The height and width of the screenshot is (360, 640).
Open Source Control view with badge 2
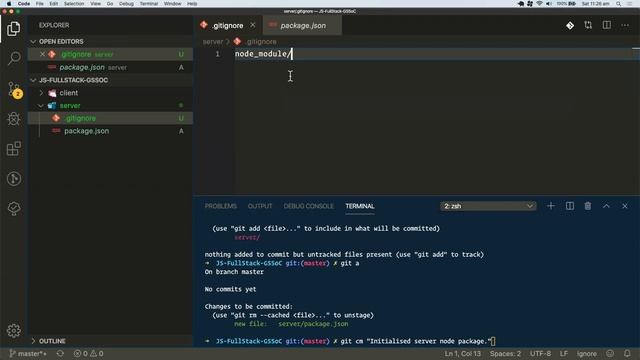[14, 89]
